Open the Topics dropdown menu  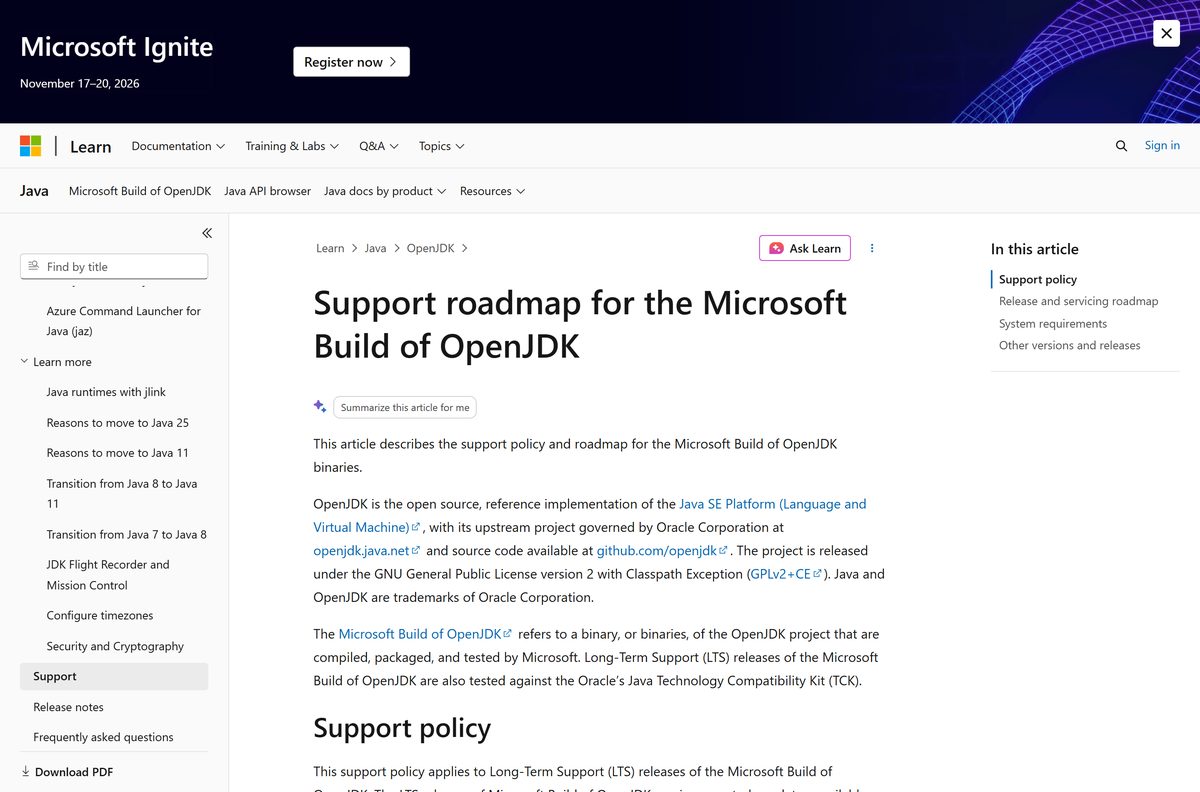pyautogui.click(x=442, y=146)
